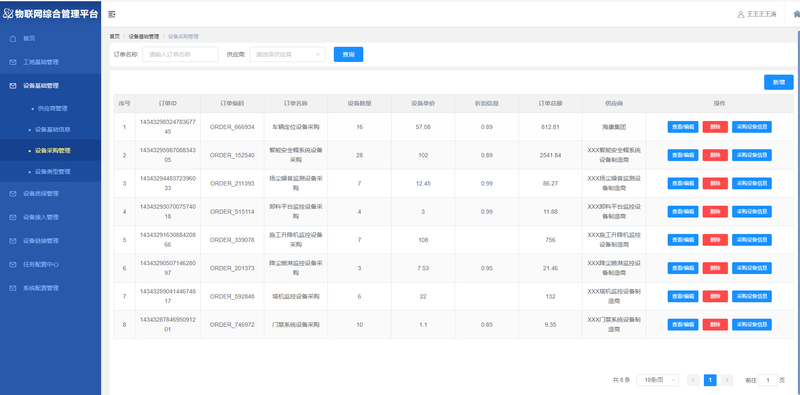Viewport: 800px width, 395px height.
Task: Click the 订单总额 column header
Action: click(551, 103)
